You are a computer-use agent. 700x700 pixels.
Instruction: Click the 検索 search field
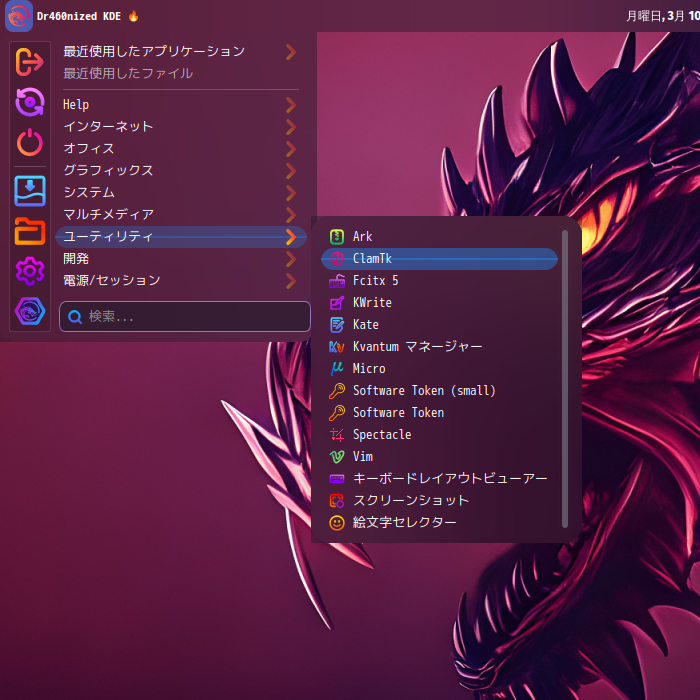pos(185,317)
